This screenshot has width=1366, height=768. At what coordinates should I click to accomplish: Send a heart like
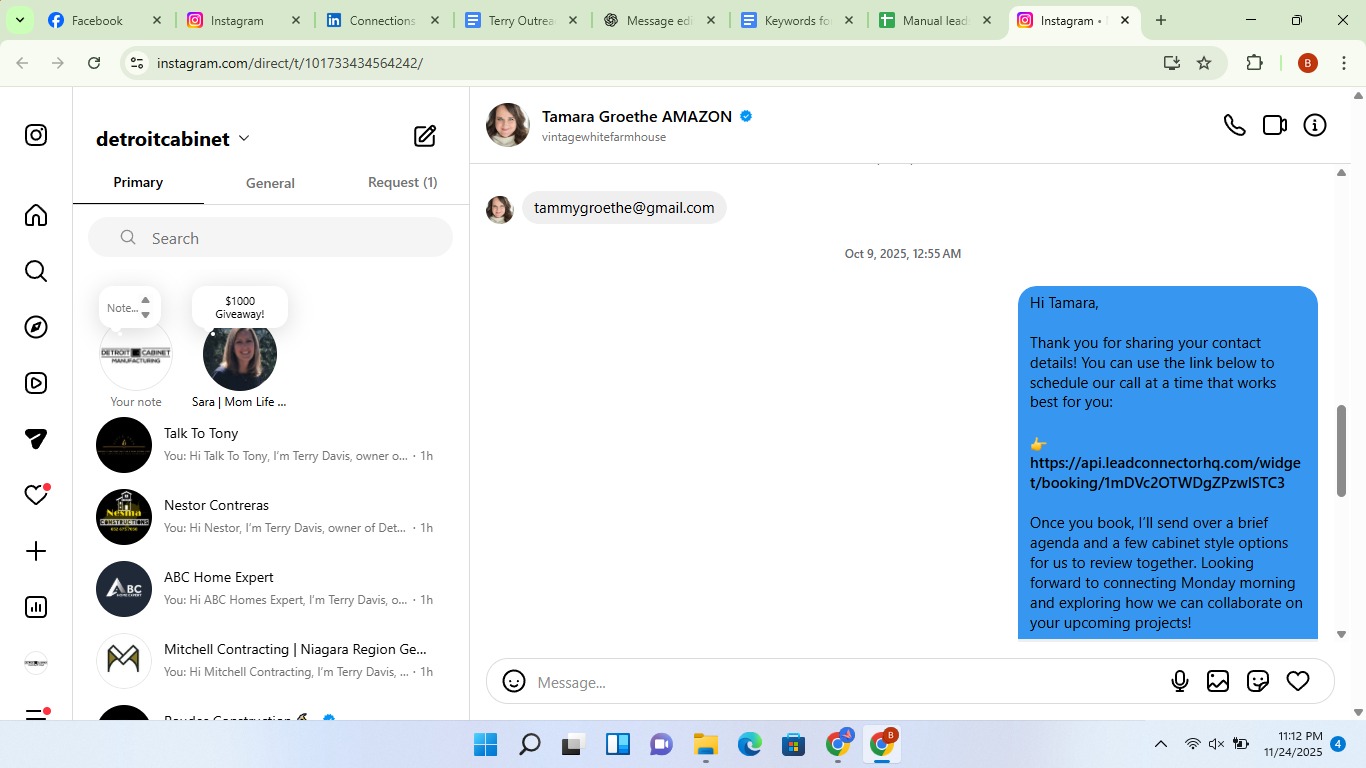tap(1298, 681)
